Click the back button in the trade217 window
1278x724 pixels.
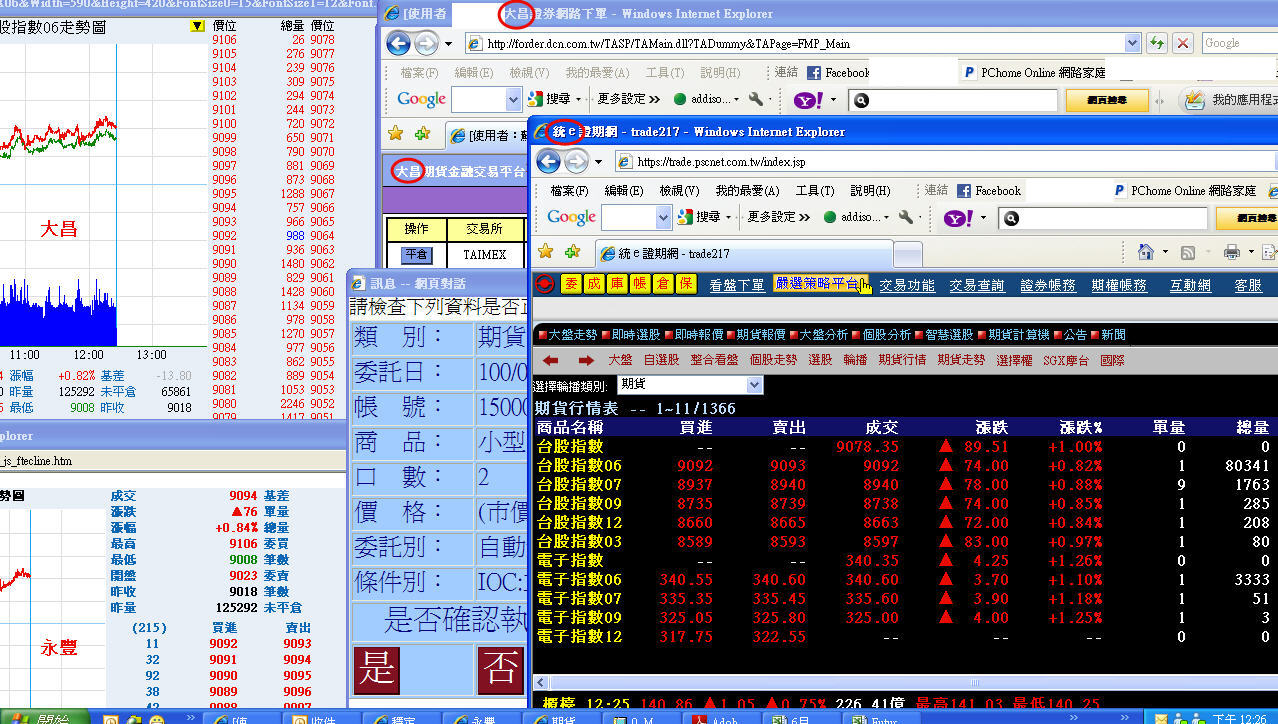548,161
